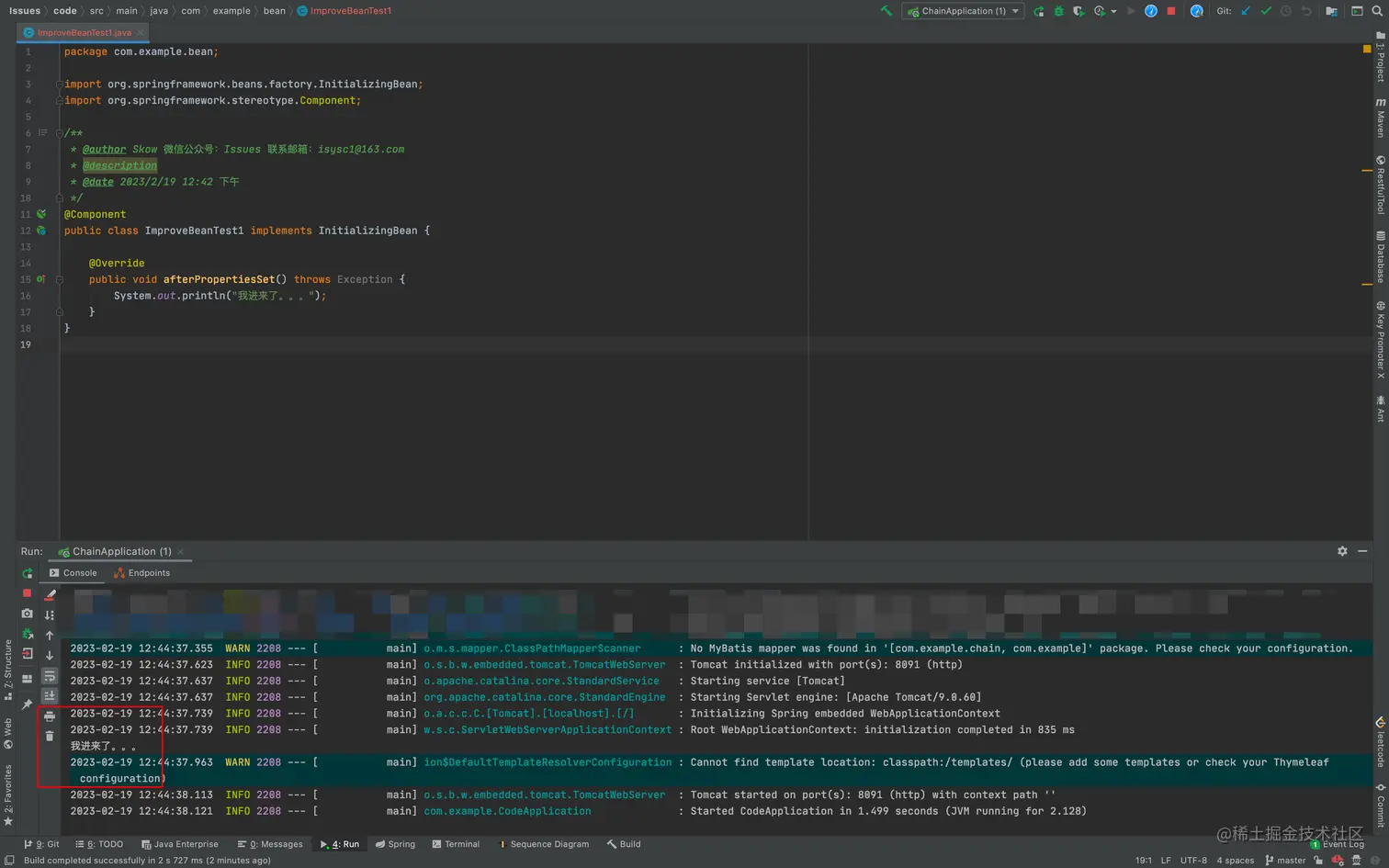Screen dimensions: 1389x868
Task: Stop process in Run panel sidebar
Action: click(x=28, y=593)
